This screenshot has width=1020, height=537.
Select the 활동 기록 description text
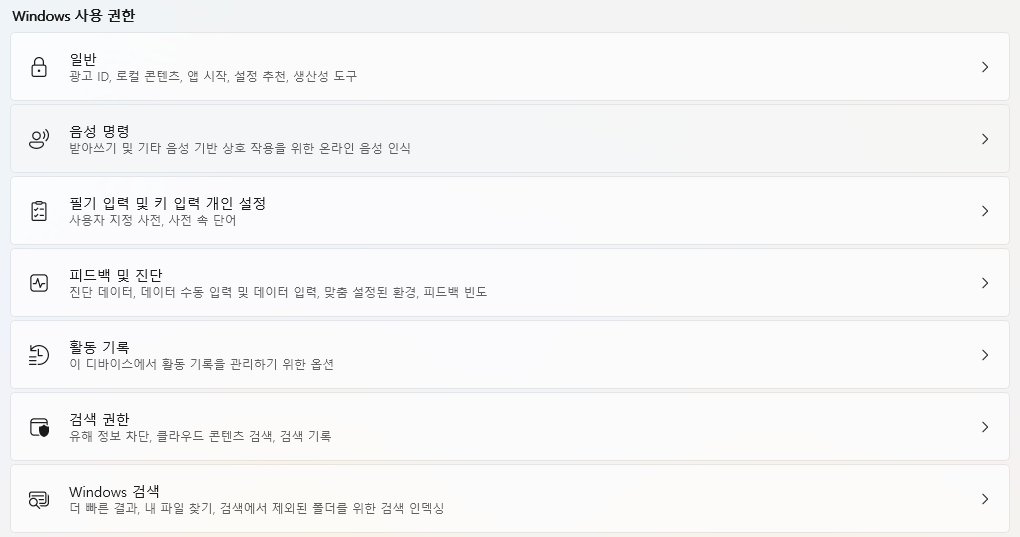202,364
